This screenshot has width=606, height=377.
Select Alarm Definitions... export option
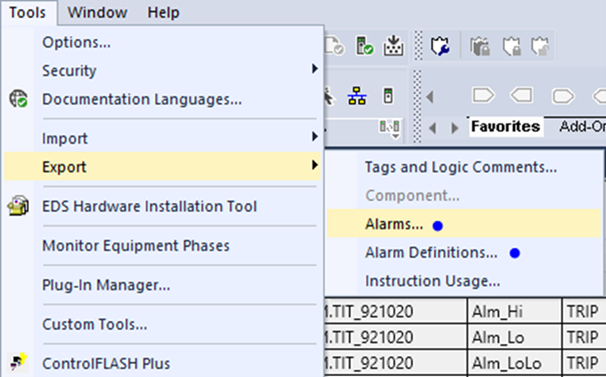point(431,252)
